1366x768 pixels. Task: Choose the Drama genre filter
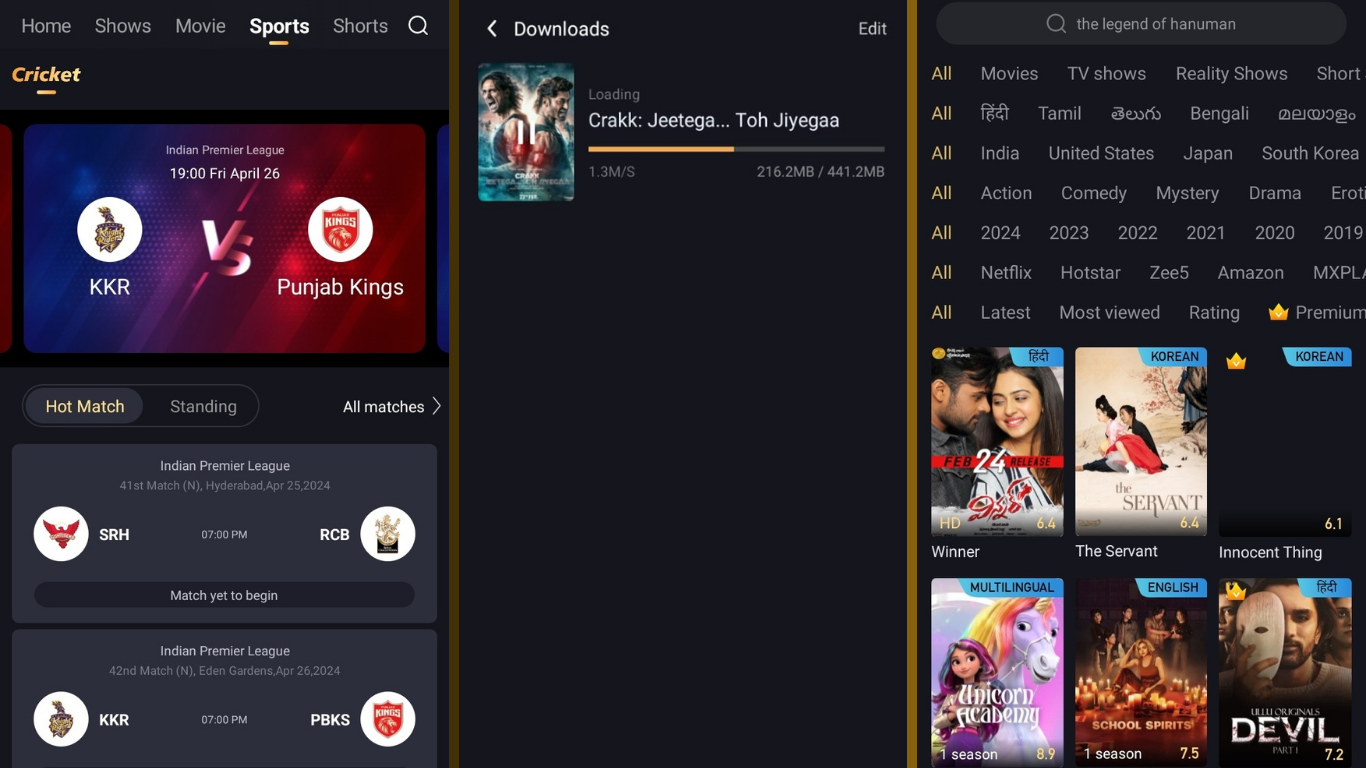click(1274, 193)
